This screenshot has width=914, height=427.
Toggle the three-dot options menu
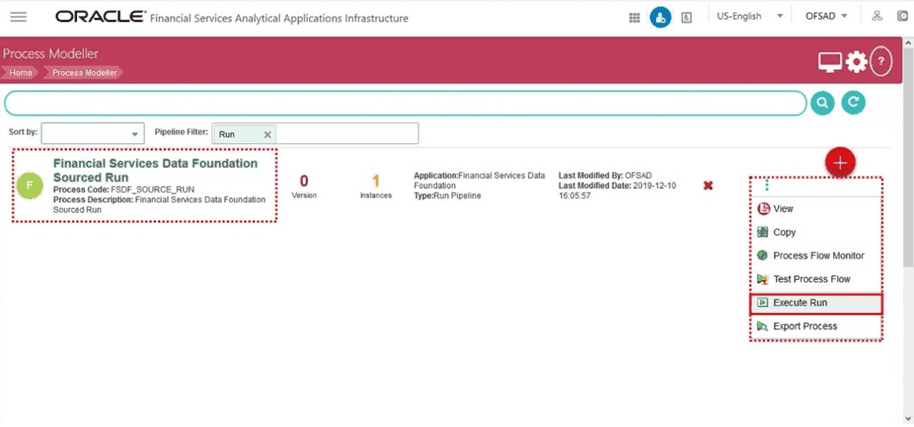pyautogui.click(x=767, y=185)
